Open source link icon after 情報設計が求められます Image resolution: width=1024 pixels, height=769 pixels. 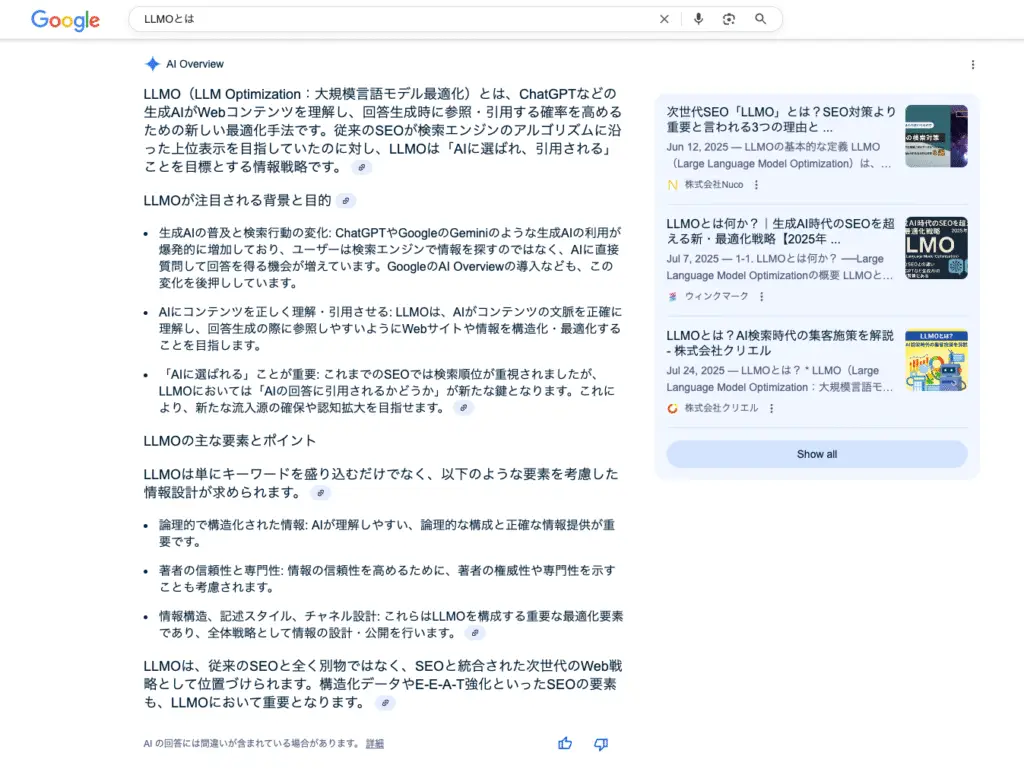click(x=320, y=493)
